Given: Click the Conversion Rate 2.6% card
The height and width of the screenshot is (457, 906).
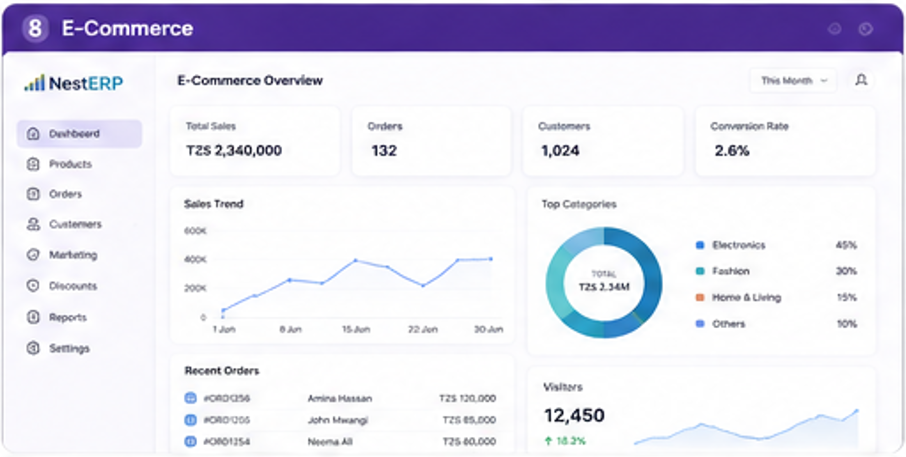Looking at the screenshot, I should [x=785, y=141].
